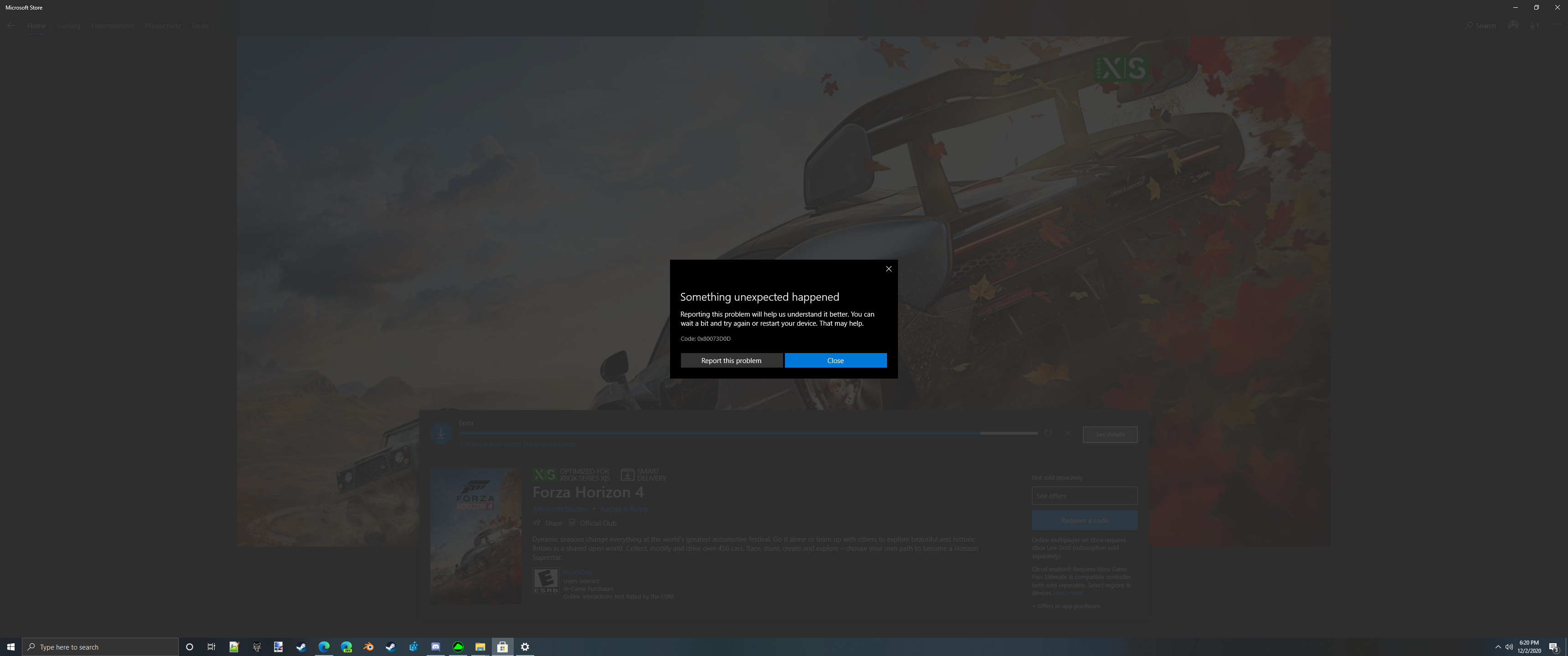1568x656 pixels.
Task: Open Blender from the taskbar
Action: pos(368,646)
